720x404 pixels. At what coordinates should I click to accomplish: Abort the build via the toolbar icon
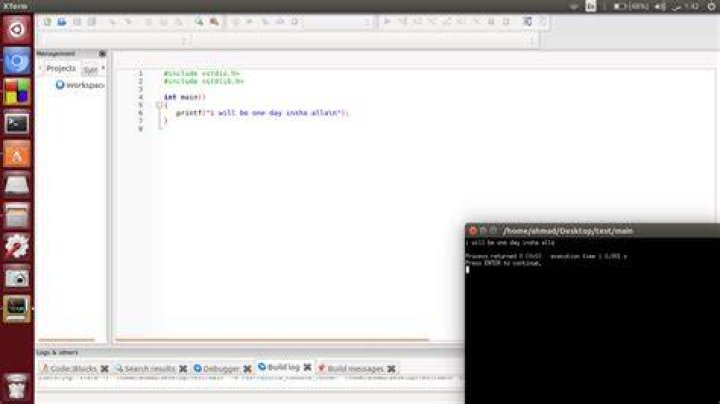[295, 22]
